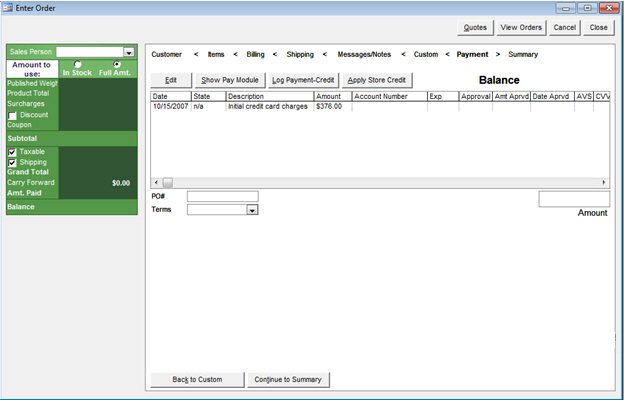Expand the Terms dropdown list
This screenshot has width=624, height=400.
coord(252,210)
